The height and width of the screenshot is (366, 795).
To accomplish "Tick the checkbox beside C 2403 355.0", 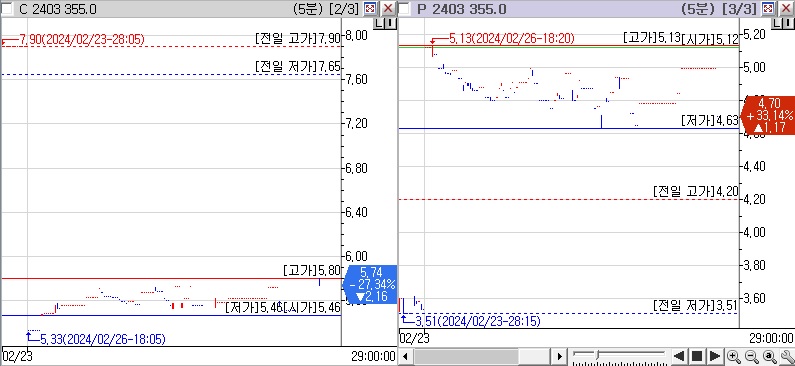I will coord(8,9).
